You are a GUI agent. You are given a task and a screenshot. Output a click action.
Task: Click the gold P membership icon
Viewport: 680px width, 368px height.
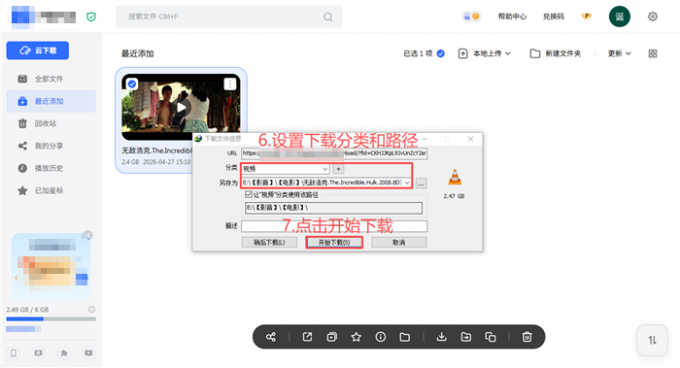tap(586, 16)
